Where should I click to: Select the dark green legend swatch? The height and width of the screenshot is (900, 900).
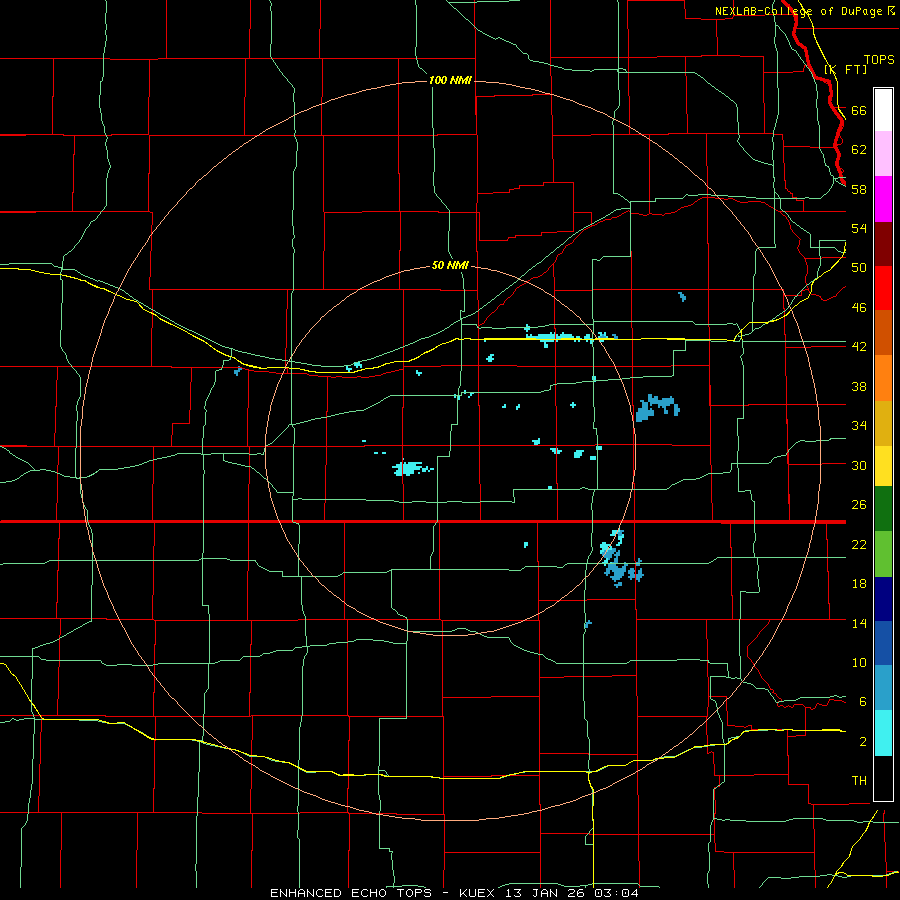(883, 509)
